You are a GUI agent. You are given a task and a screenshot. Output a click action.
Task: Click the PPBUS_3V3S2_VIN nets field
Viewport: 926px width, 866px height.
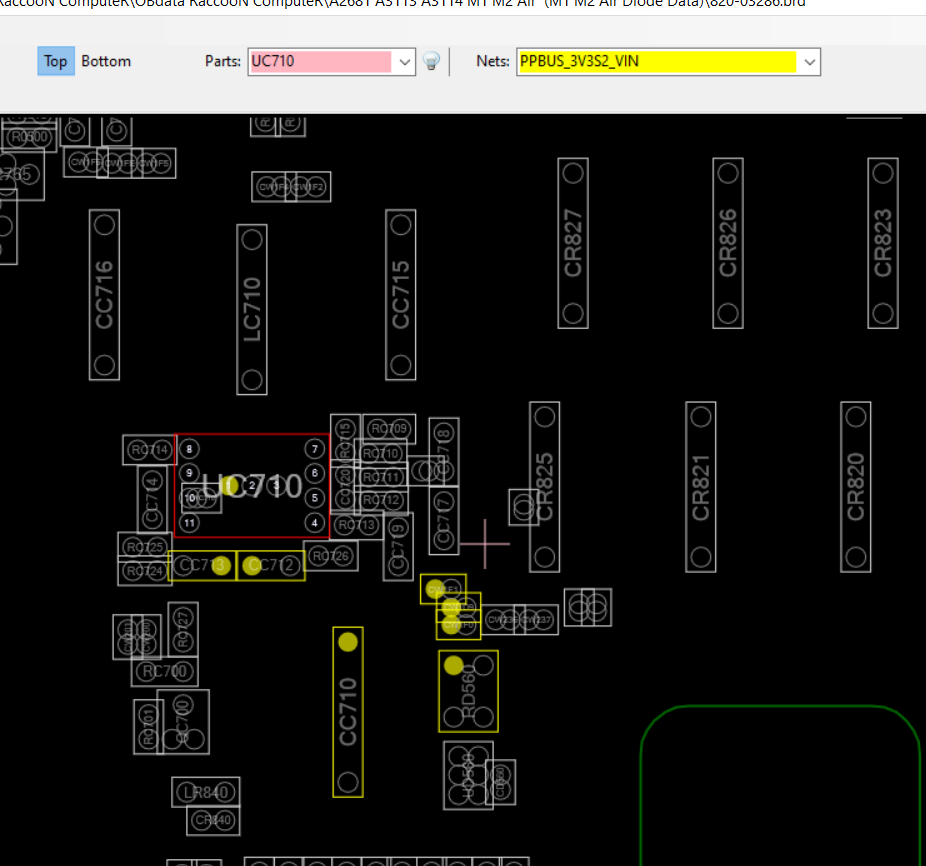657,61
